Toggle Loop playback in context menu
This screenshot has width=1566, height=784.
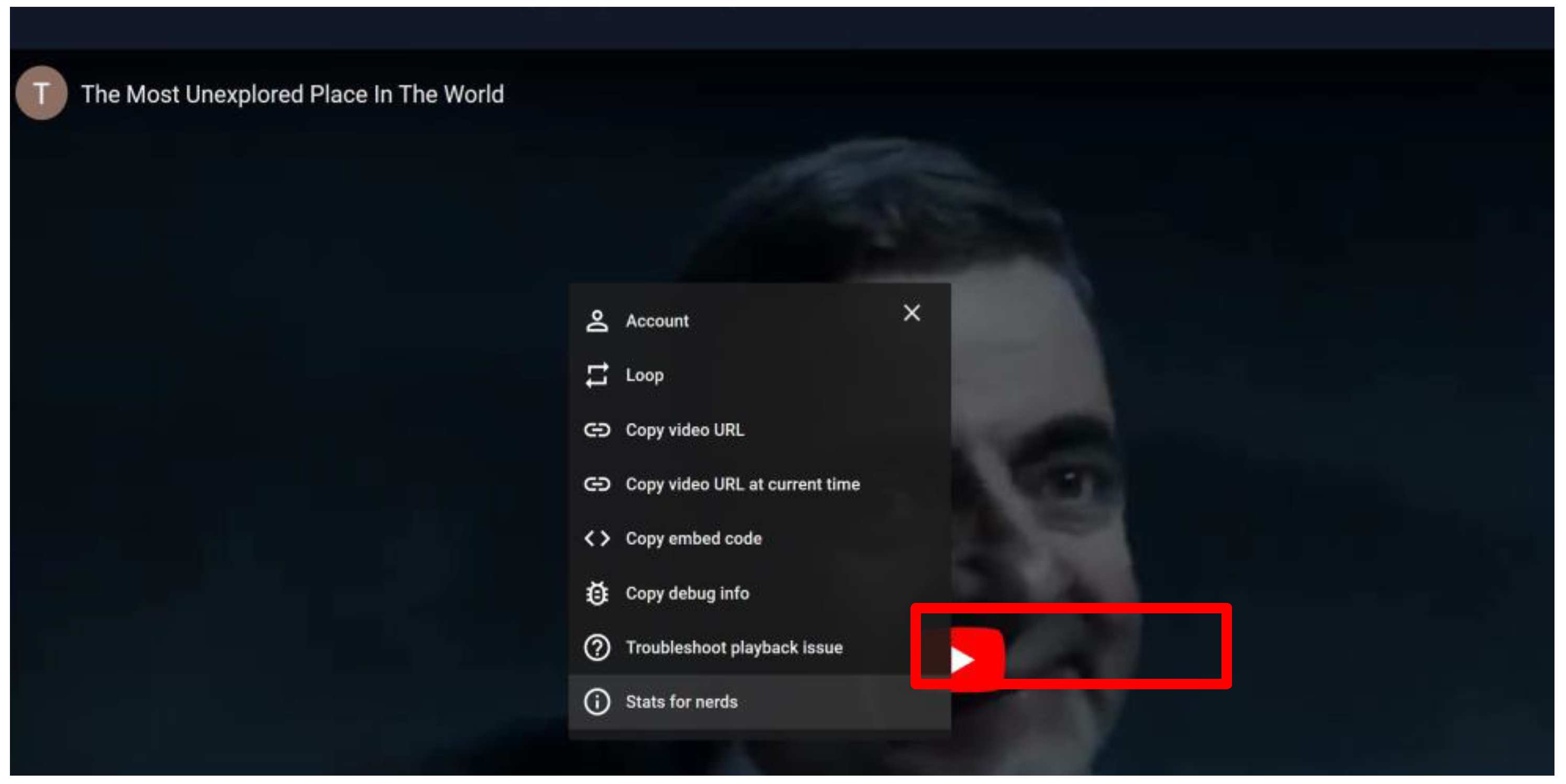(645, 375)
